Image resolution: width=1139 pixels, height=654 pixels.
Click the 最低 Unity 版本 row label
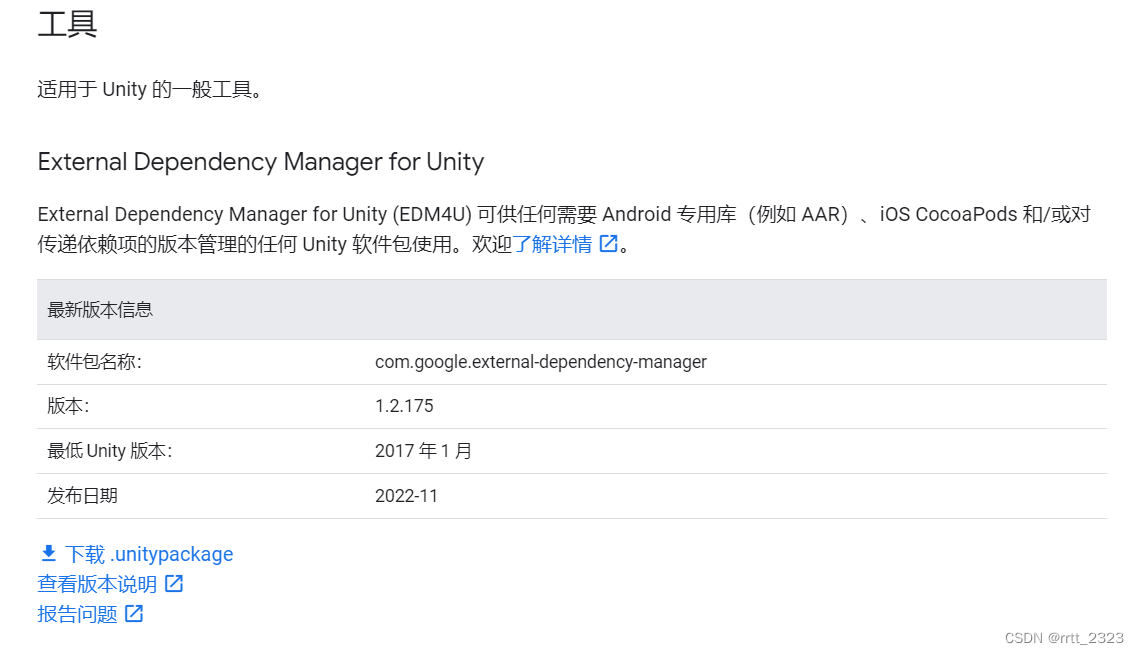tap(110, 451)
